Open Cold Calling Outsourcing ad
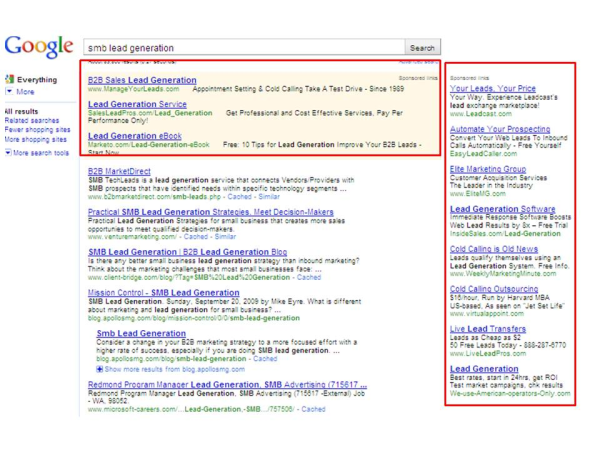Screen dimensions: 600x450 pyautogui.click(x=494, y=289)
